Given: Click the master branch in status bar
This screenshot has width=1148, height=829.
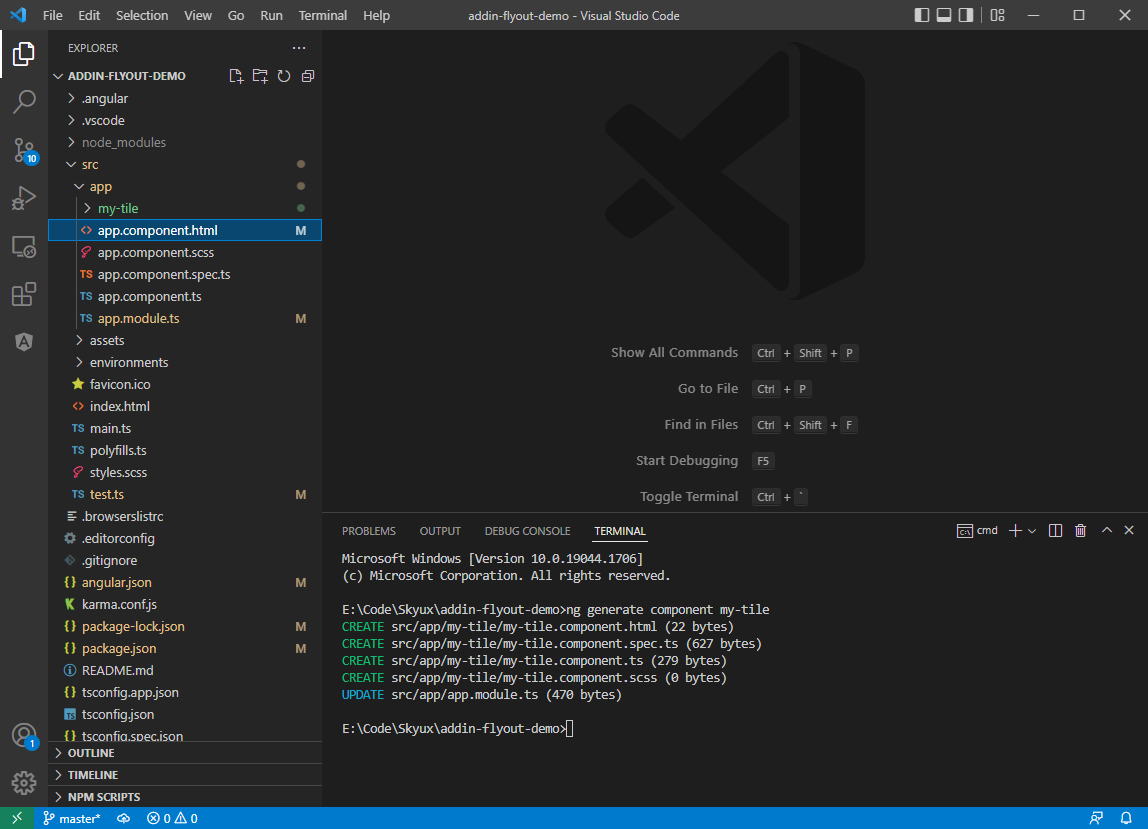Looking at the screenshot, I should click(71, 818).
